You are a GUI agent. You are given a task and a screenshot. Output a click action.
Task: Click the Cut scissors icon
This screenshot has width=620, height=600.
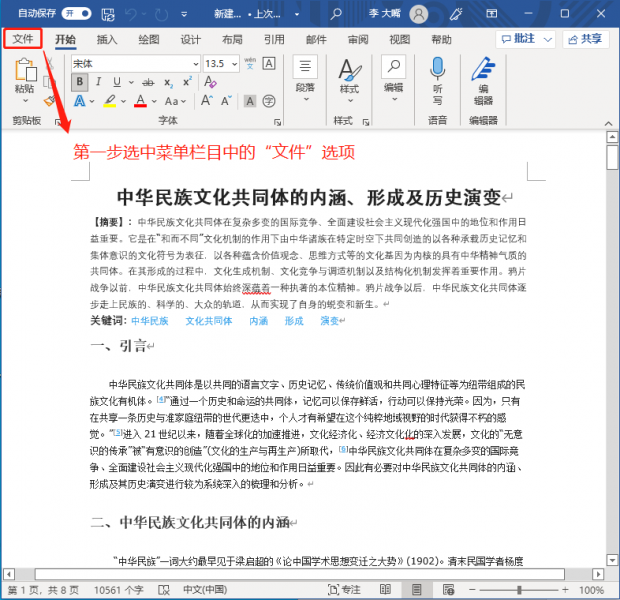(x=49, y=62)
